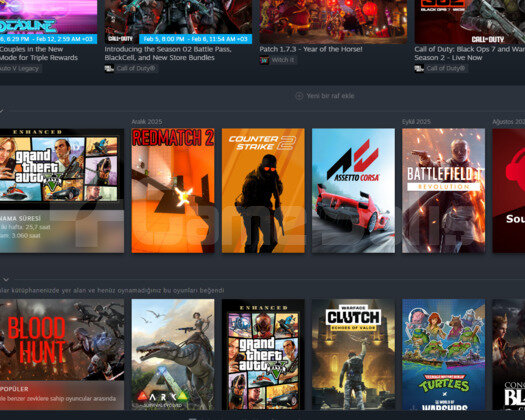Viewport: 525px width, 420px height.
Task: Select the Assetto Corsa game cover
Action: point(353,191)
